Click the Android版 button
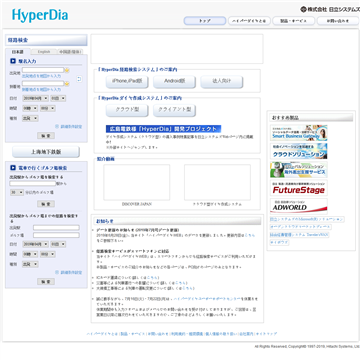This screenshot has width=360, height=360. [174, 82]
